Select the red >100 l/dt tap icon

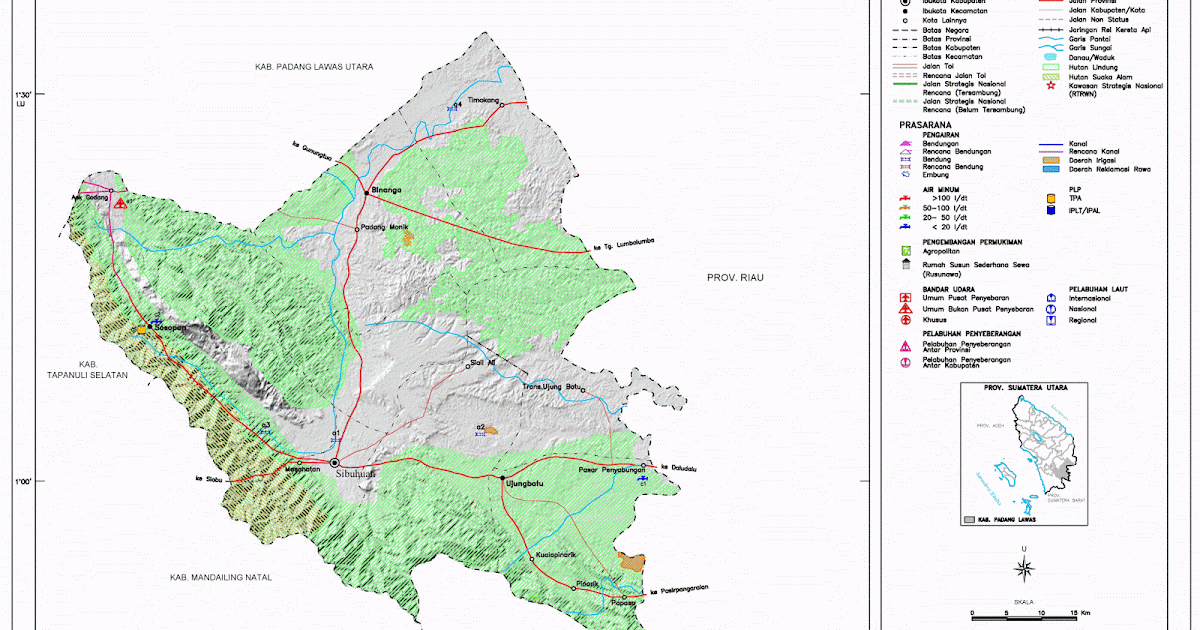(905, 198)
